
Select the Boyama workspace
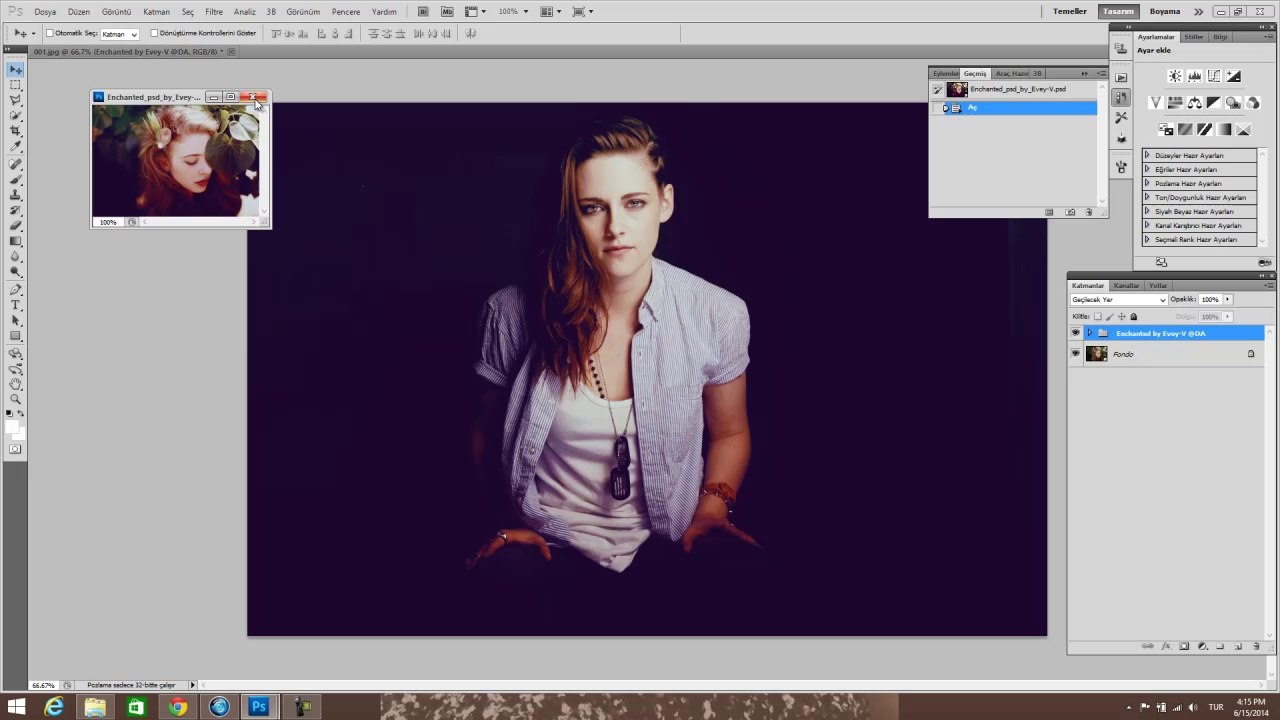coord(1165,12)
